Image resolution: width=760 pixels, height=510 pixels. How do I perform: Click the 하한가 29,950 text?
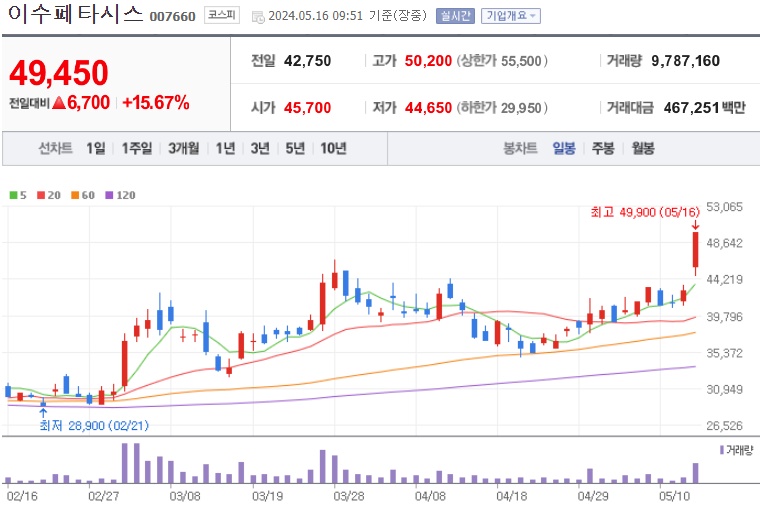(502, 107)
